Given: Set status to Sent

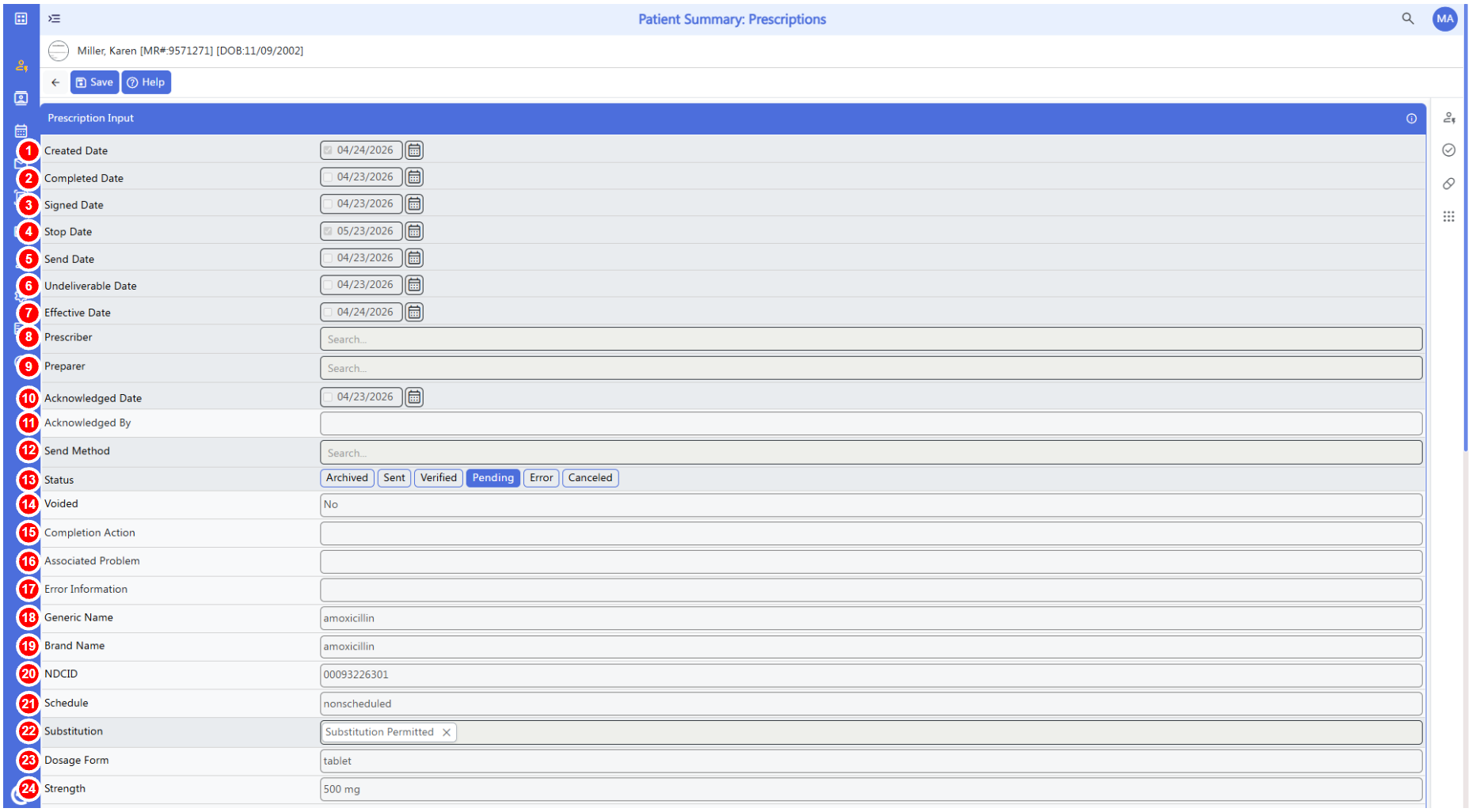Looking at the screenshot, I should point(394,478).
